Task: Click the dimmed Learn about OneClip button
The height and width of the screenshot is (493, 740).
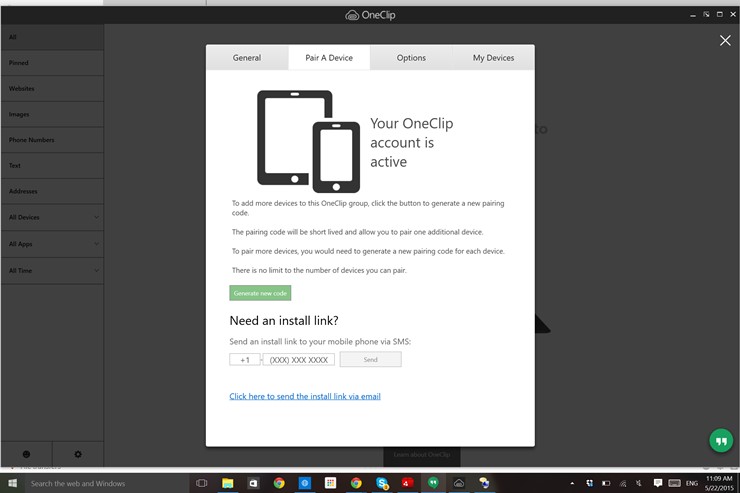Action: click(421, 455)
